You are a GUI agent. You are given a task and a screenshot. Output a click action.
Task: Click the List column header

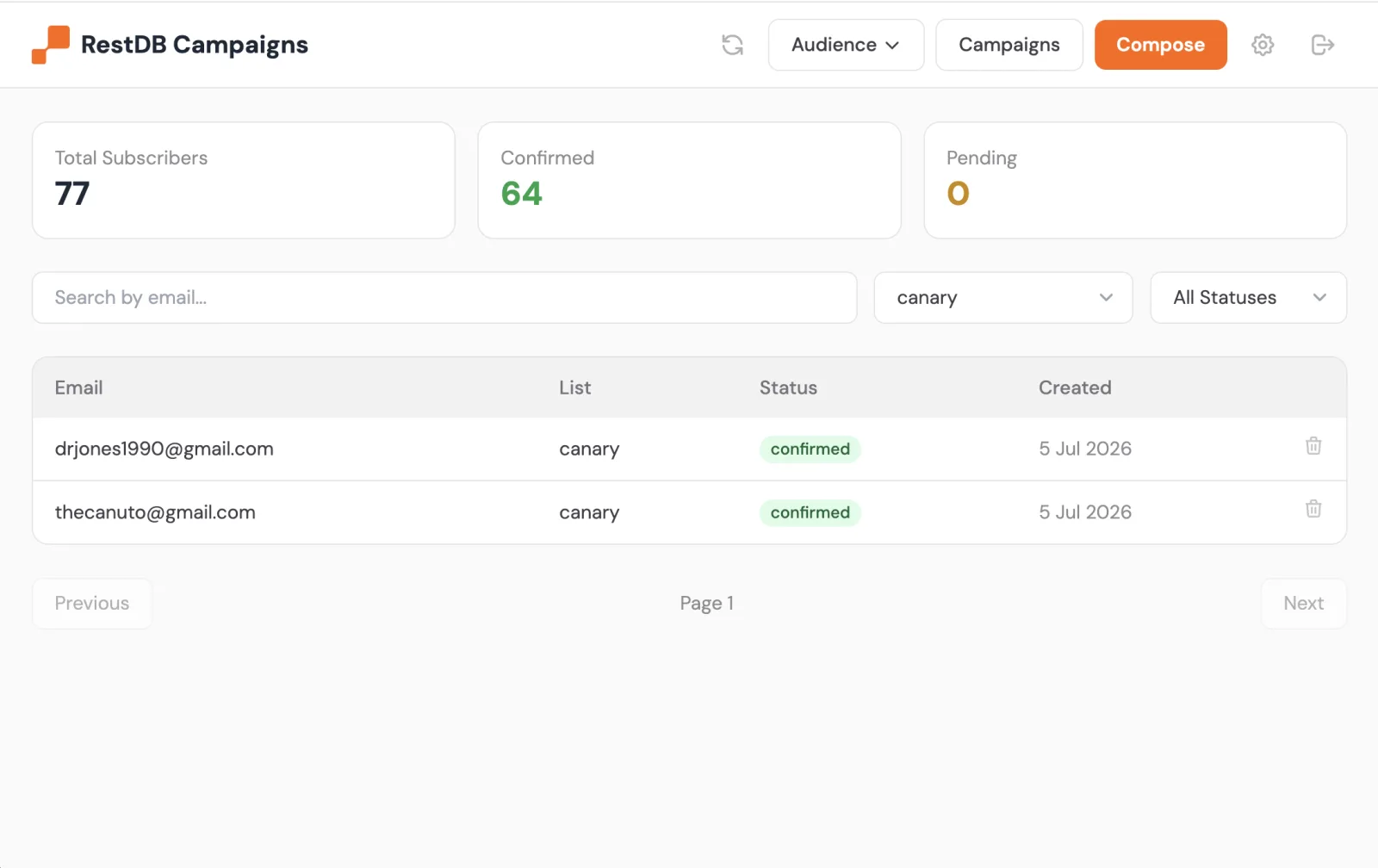[x=575, y=387]
